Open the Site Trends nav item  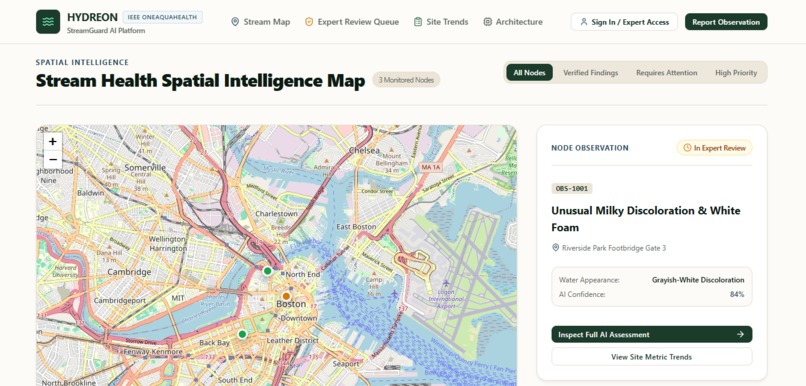point(441,22)
